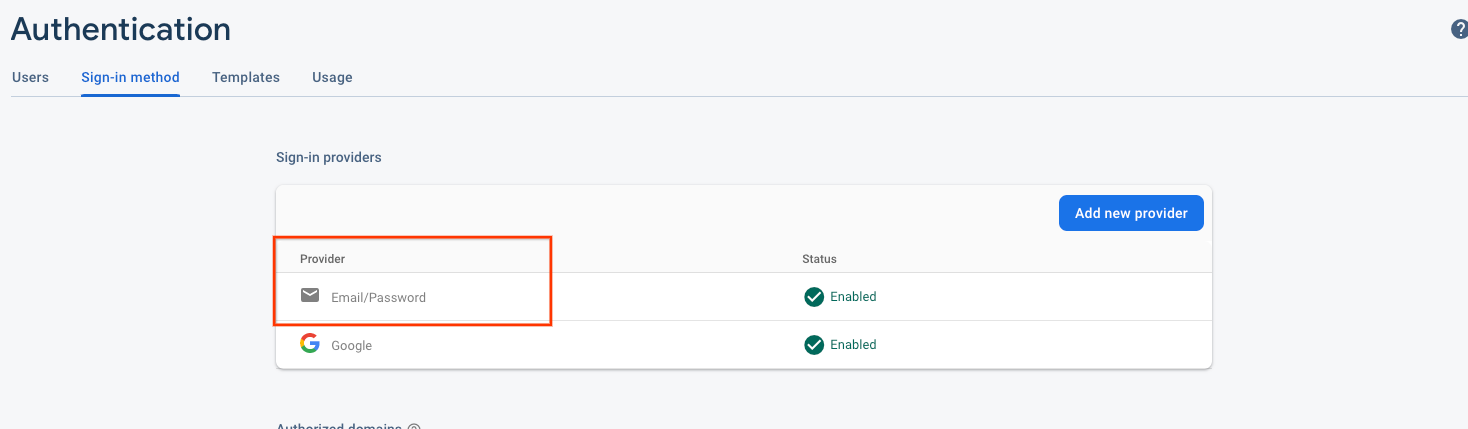
Task: Click the Status column header
Action: click(819, 259)
